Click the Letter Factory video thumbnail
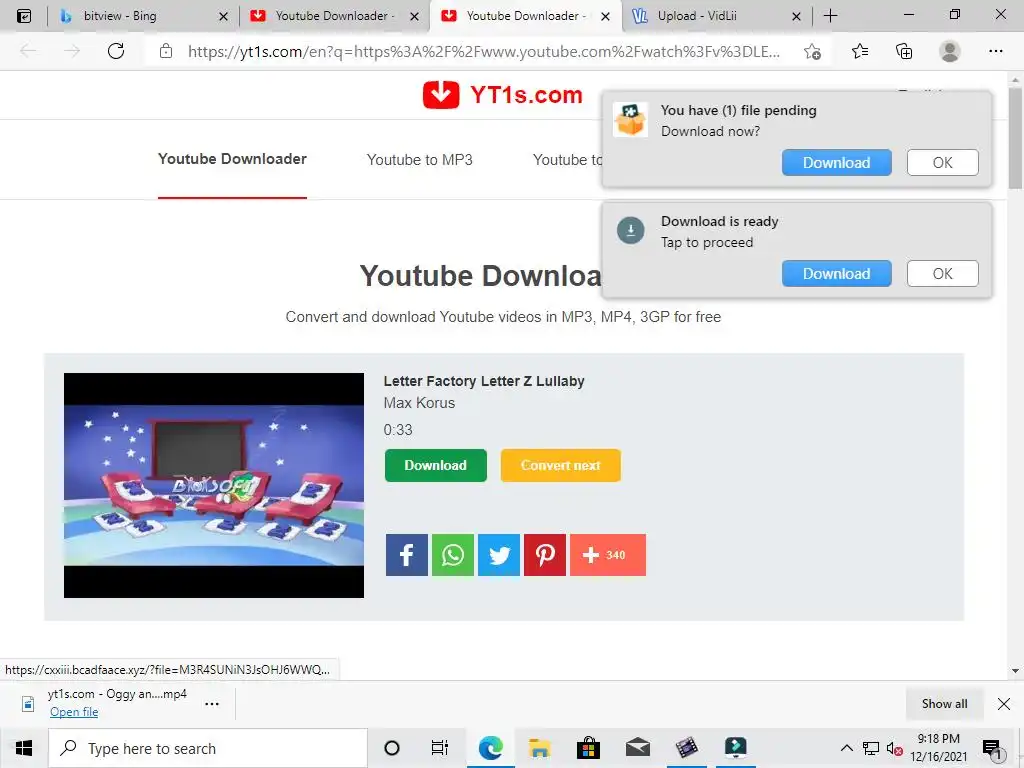 214,485
